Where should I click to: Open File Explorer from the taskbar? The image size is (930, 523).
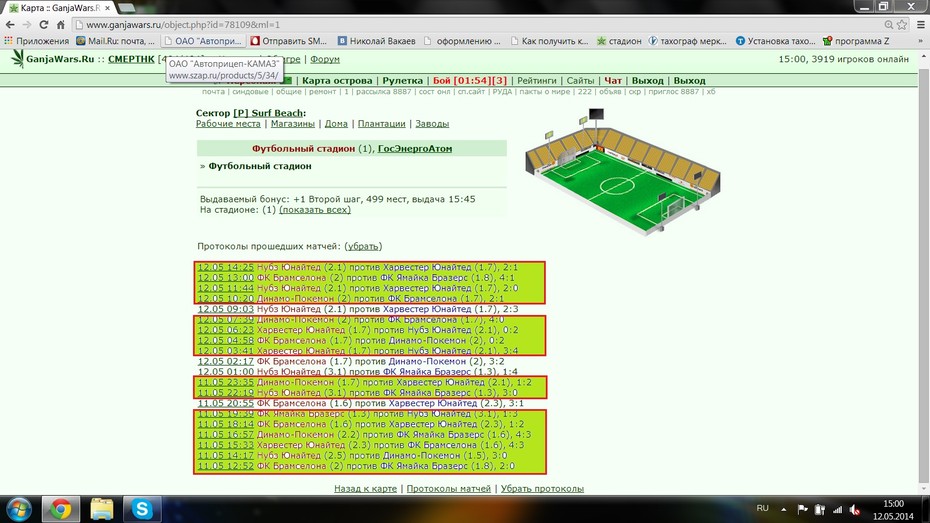(x=101, y=509)
